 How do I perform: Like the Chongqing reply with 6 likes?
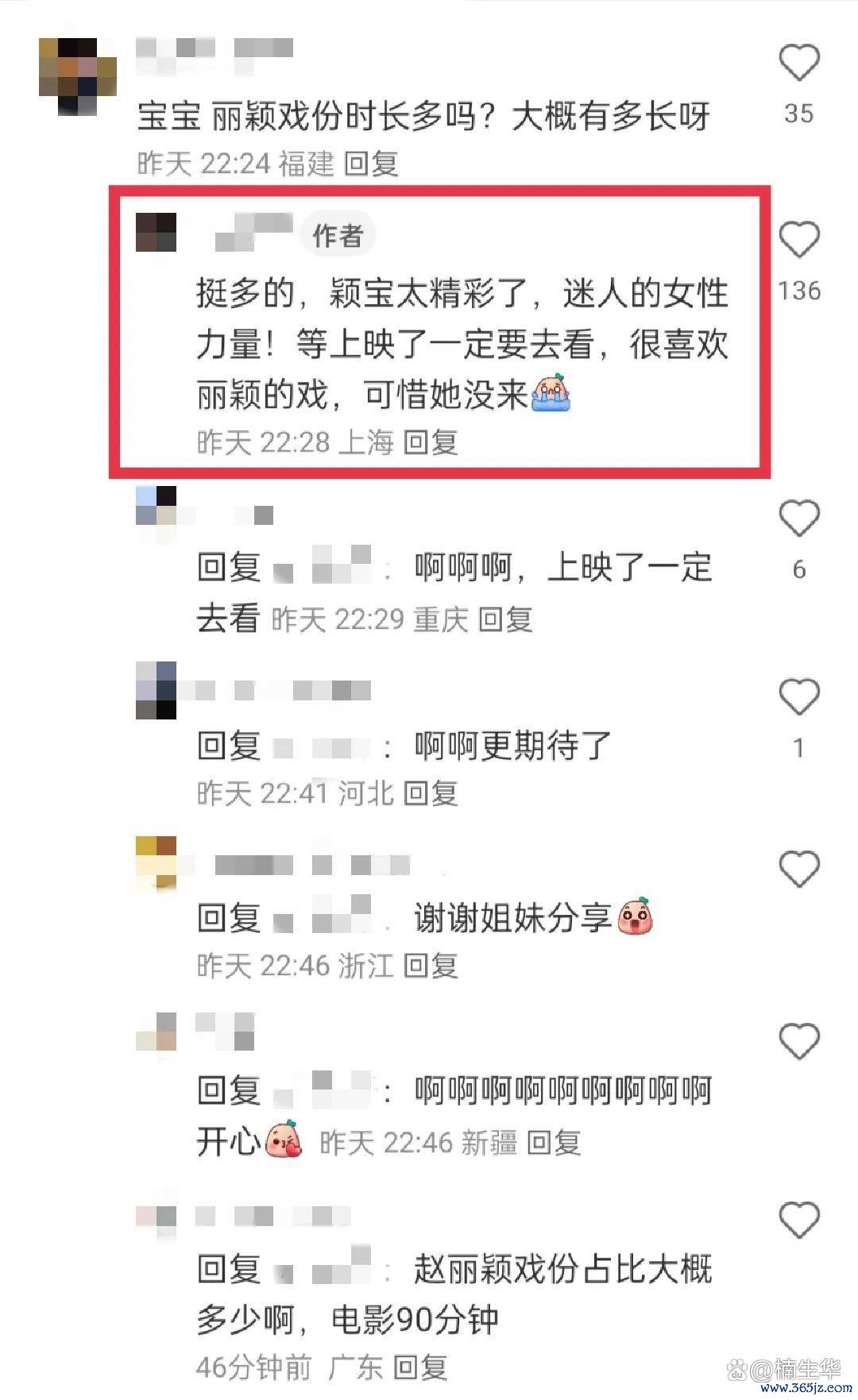point(798,519)
